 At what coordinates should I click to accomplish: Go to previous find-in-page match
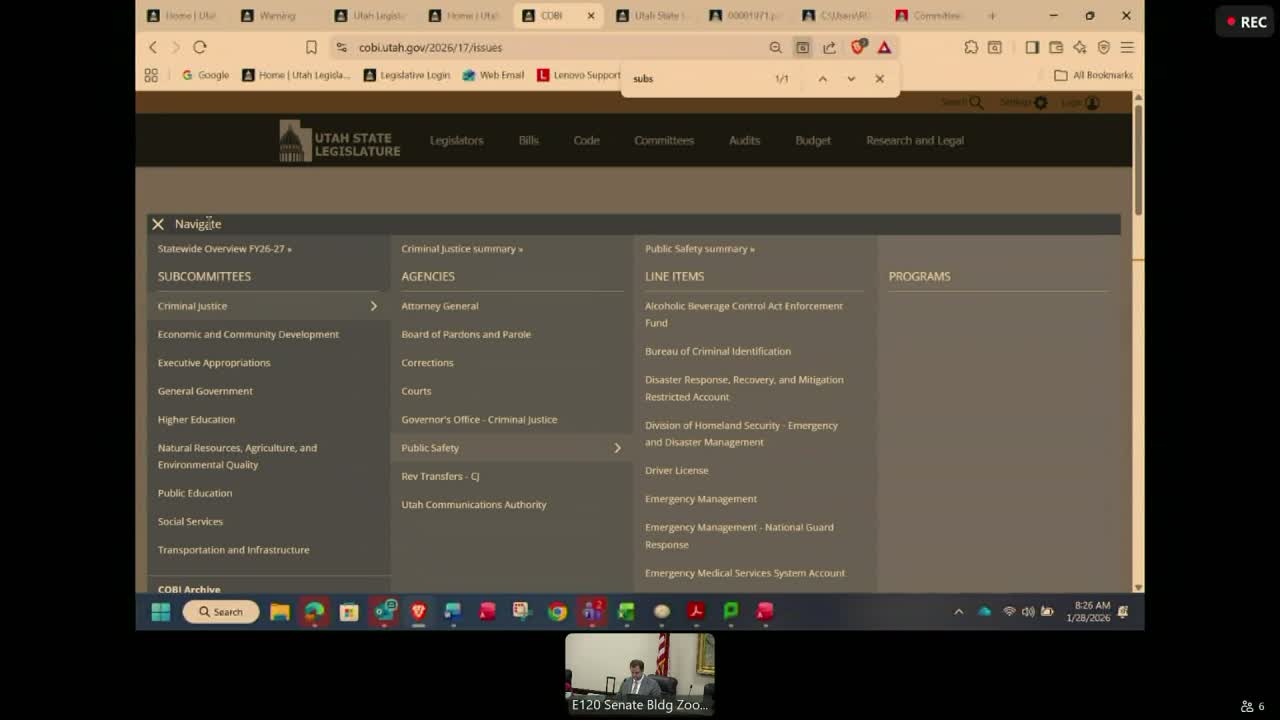click(x=823, y=79)
